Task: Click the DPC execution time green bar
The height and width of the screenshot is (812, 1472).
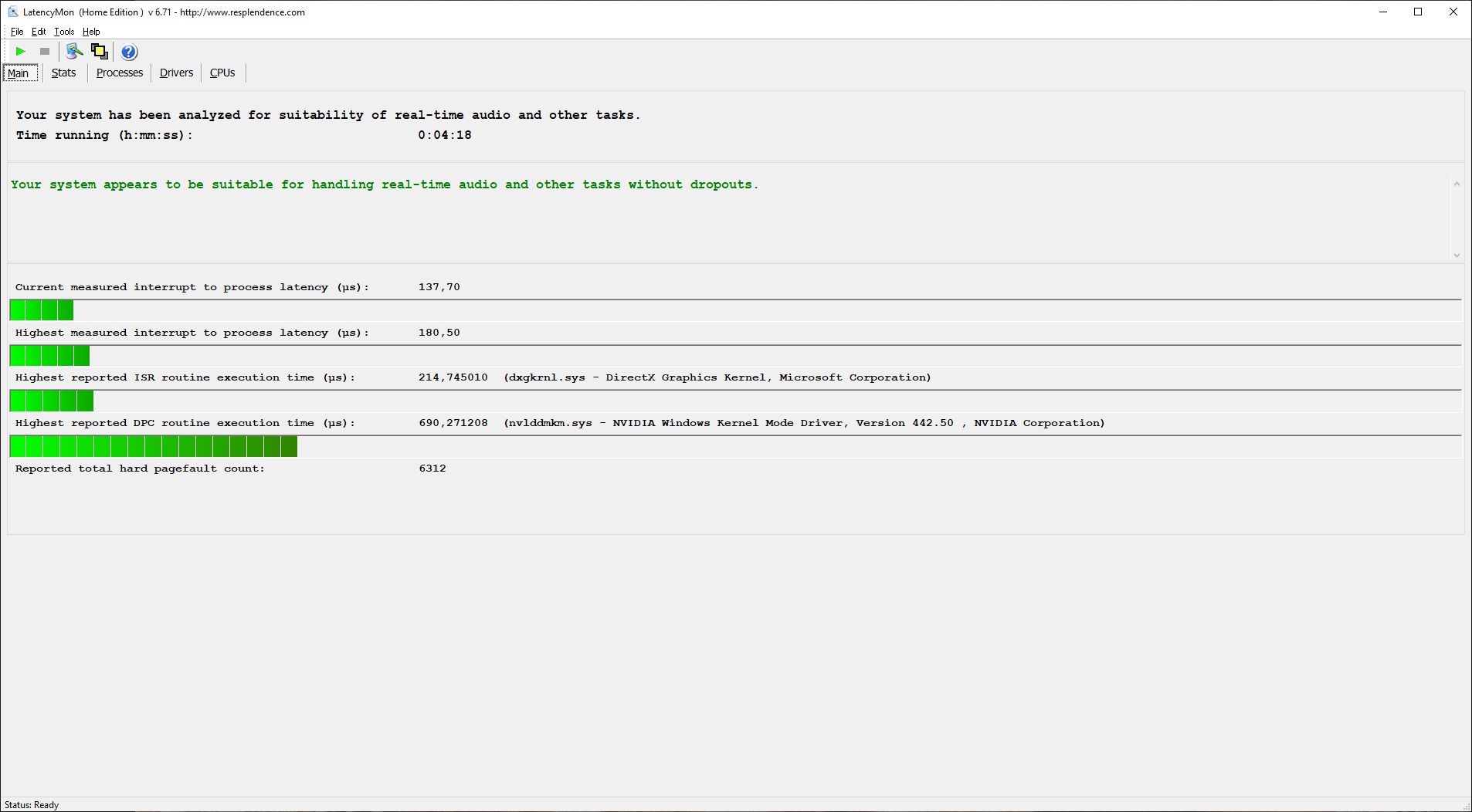Action: click(154, 446)
